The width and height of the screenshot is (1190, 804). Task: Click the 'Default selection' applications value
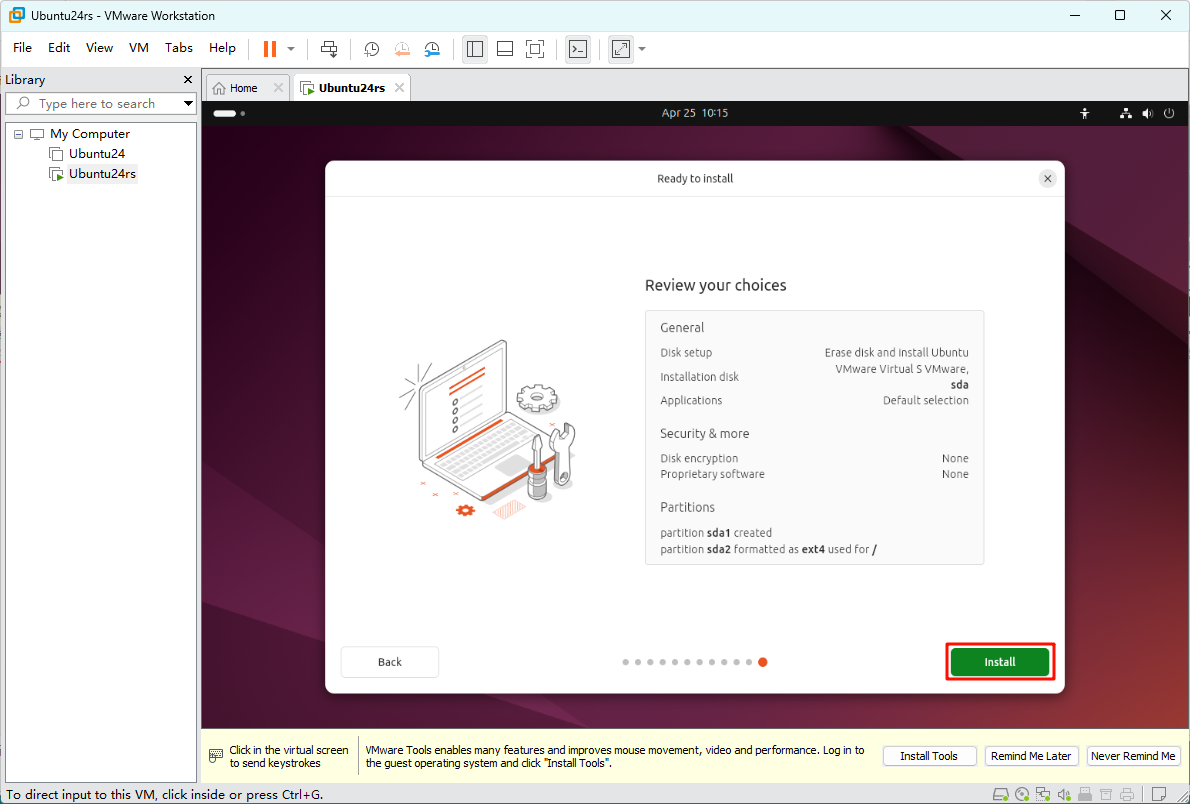(926, 401)
